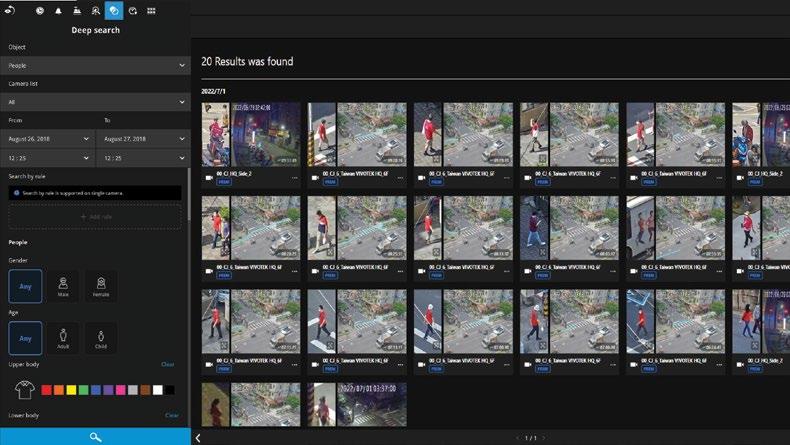Pick the orange upper body color swatch
Screen dimensions: 790x445
(x=59, y=390)
